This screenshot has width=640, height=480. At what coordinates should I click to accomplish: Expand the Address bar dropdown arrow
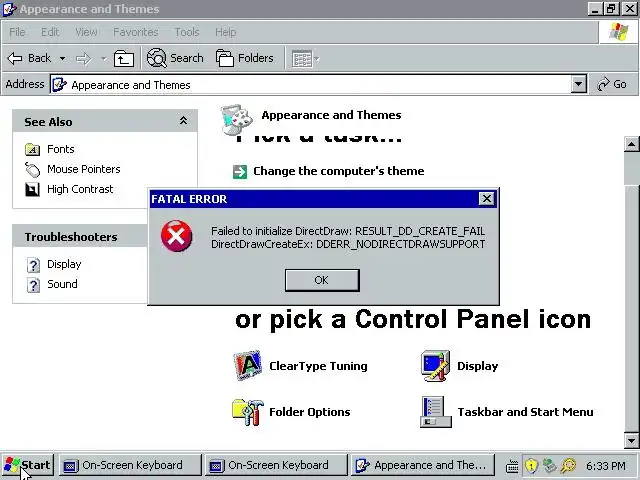coord(578,84)
